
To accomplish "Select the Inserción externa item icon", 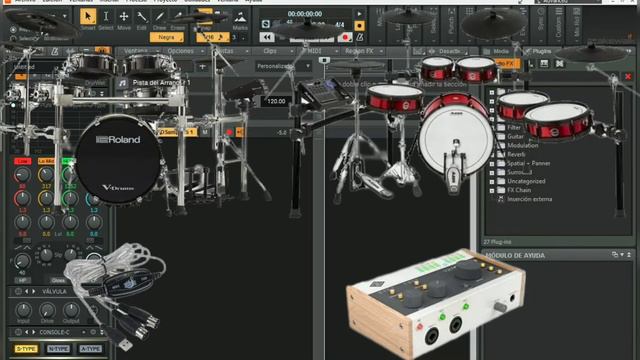I will coord(501,199).
